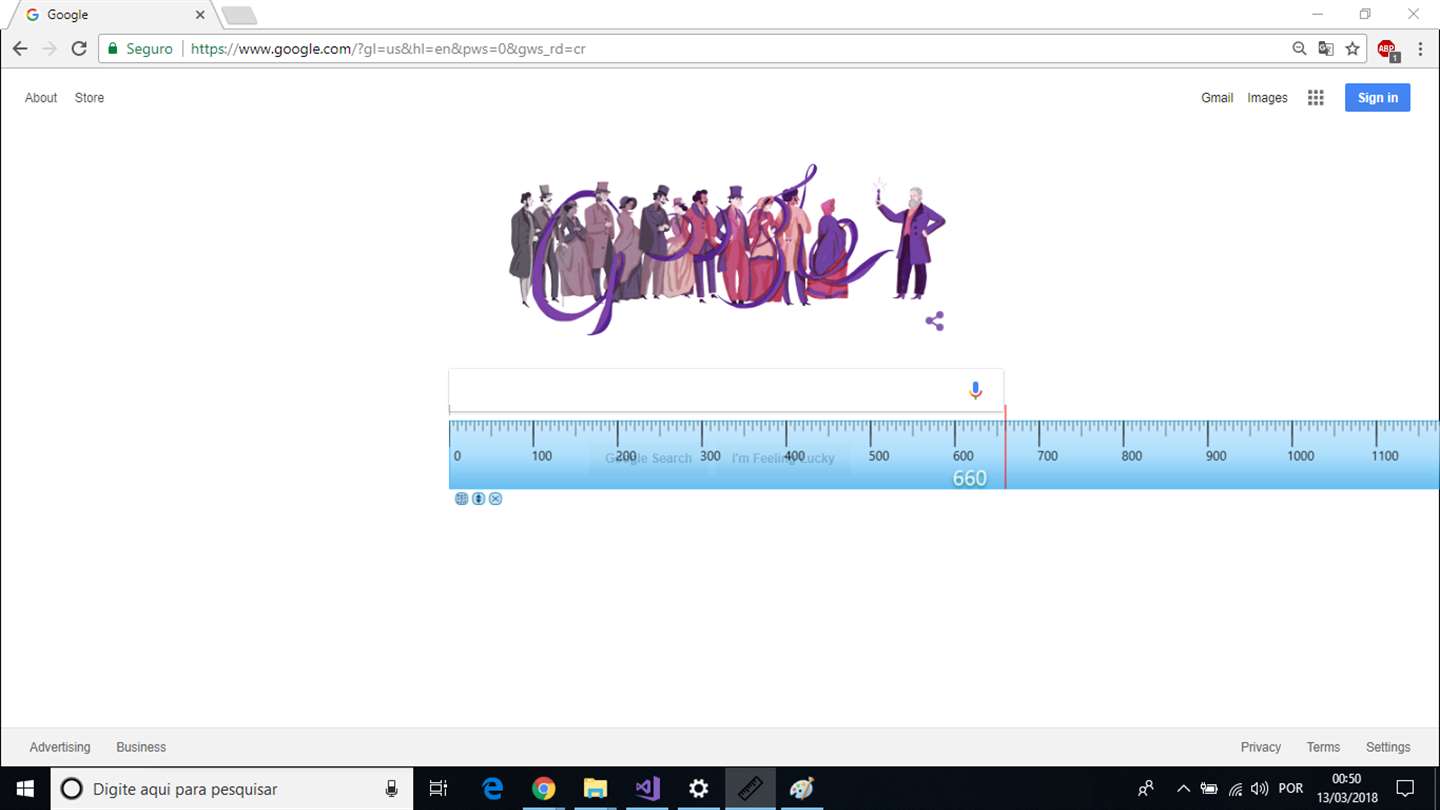
Task: Launch Microsoft Edge from taskbar
Action: [492, 789]
